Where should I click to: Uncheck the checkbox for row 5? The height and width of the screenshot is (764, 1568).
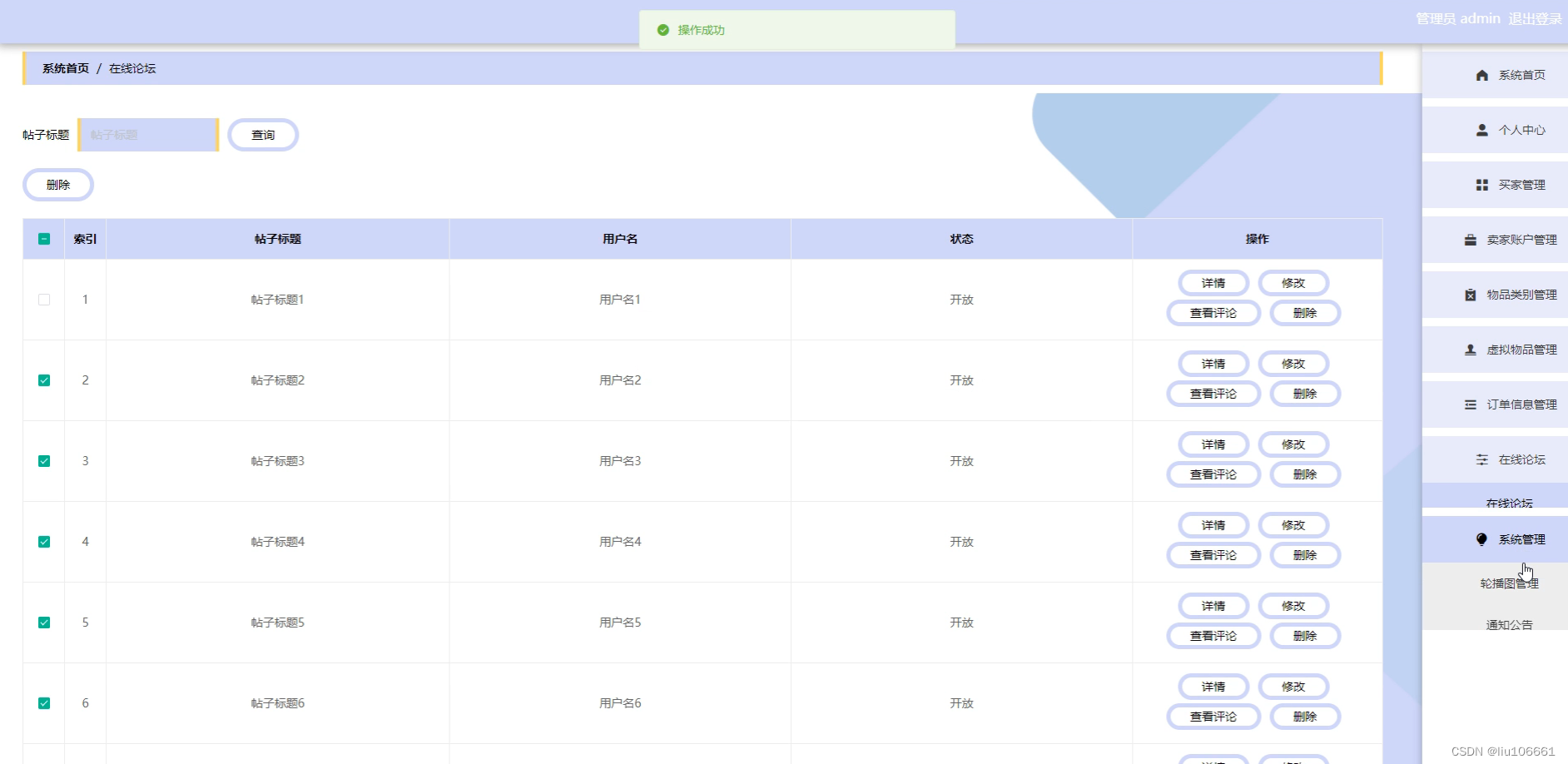point(44,623)
